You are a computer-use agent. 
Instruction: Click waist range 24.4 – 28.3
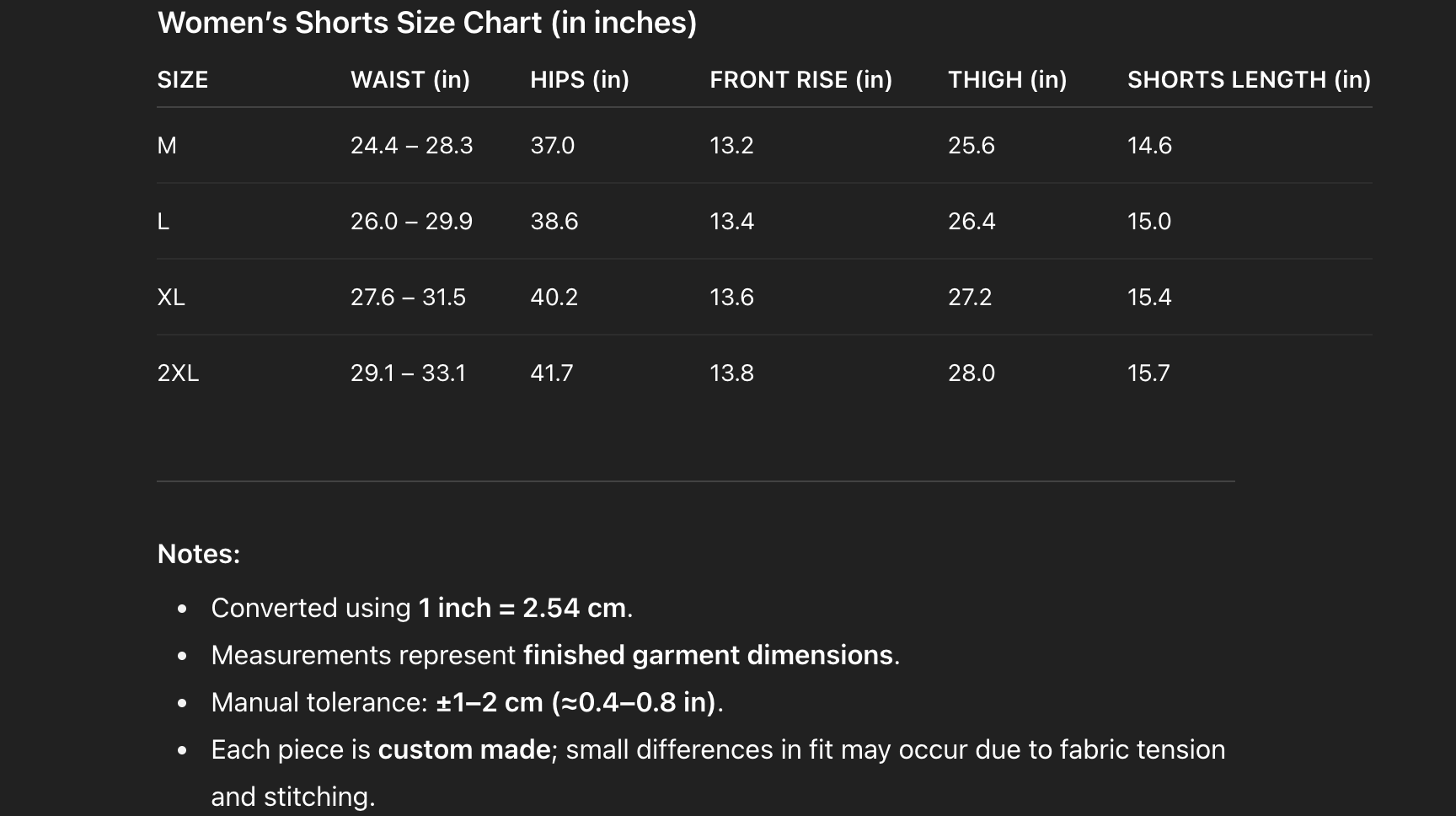tap(411, 146)
